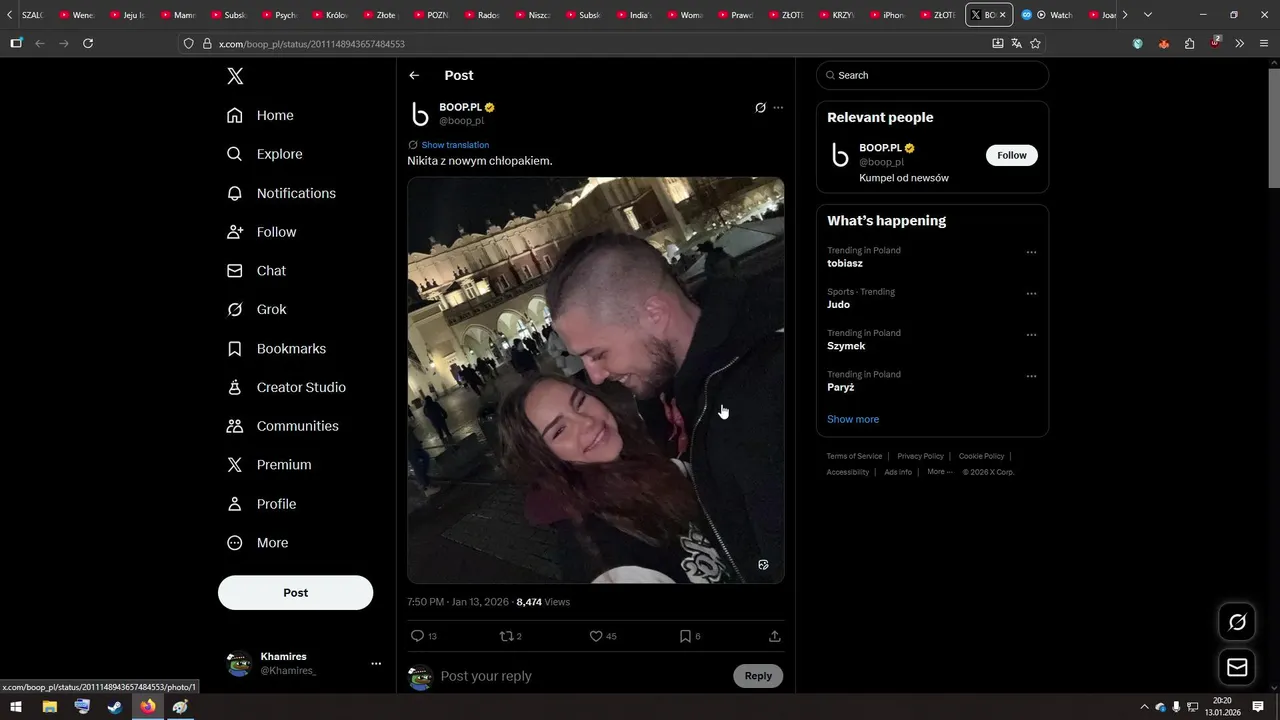Screen dimensions: 1280x720
Task: Click the floating Grok button
Action: pos(1237,622)
